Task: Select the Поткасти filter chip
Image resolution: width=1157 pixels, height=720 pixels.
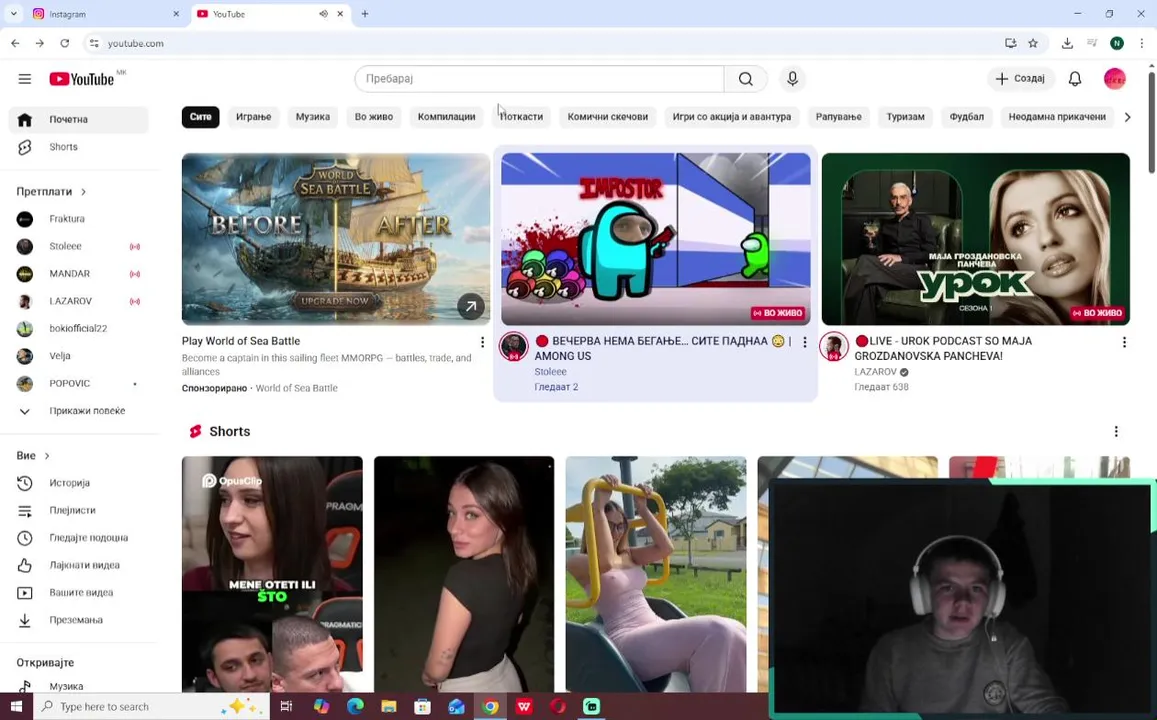Action: (522, 117)
